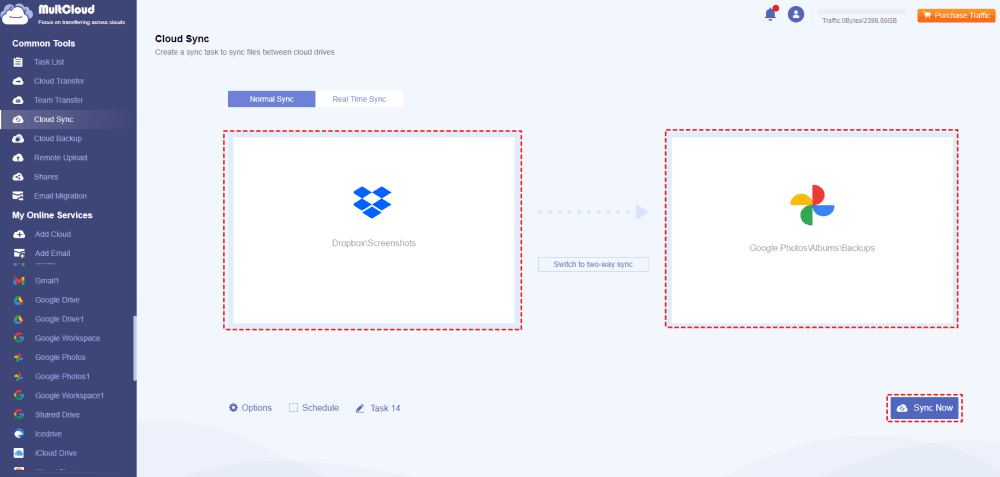Click the Email Migration icon
1000x477 pixels.
click(x=18, y=196)
